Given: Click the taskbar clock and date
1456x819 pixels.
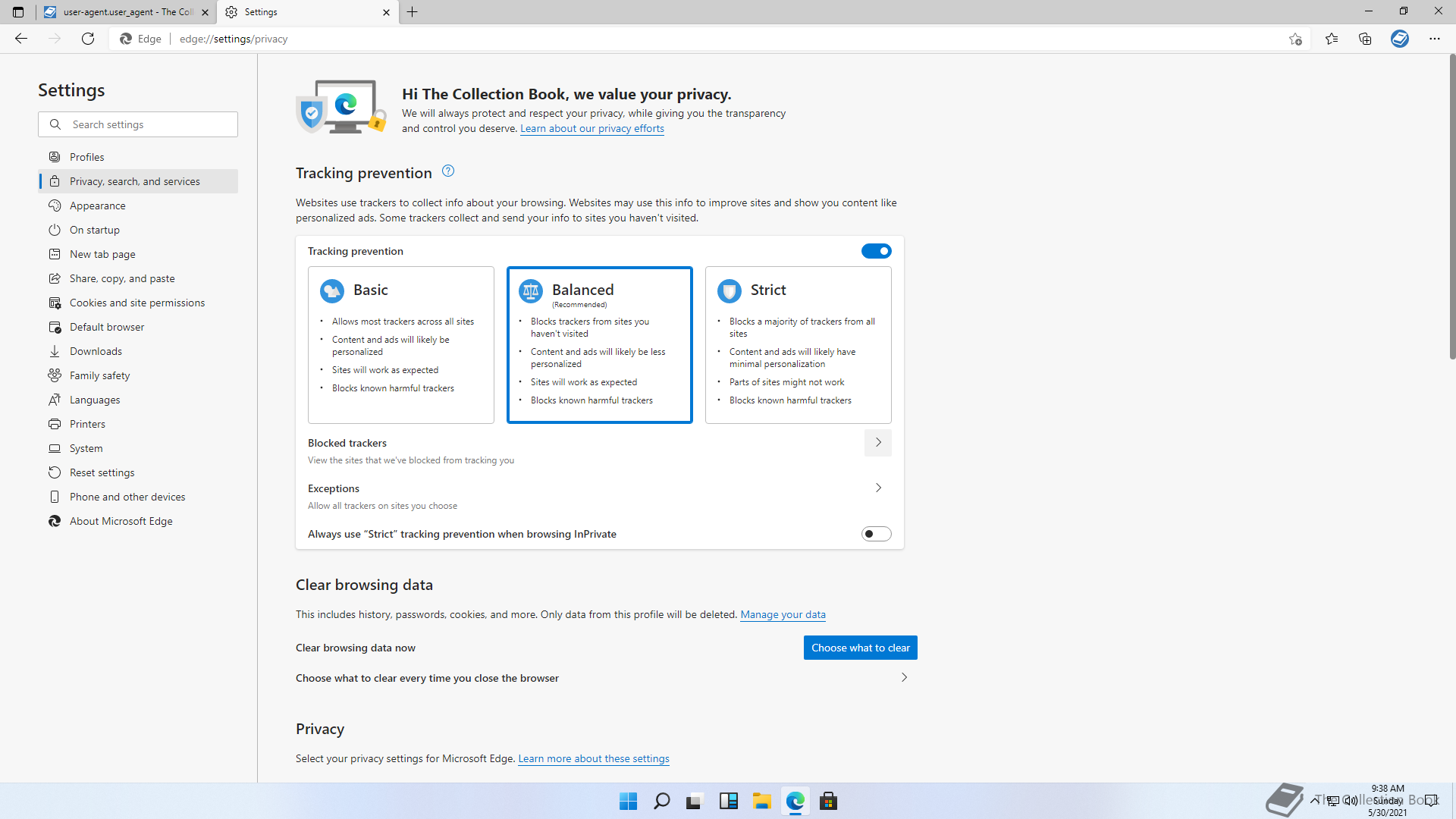Looking at the screenshot, I should [x=1388, y=801].
